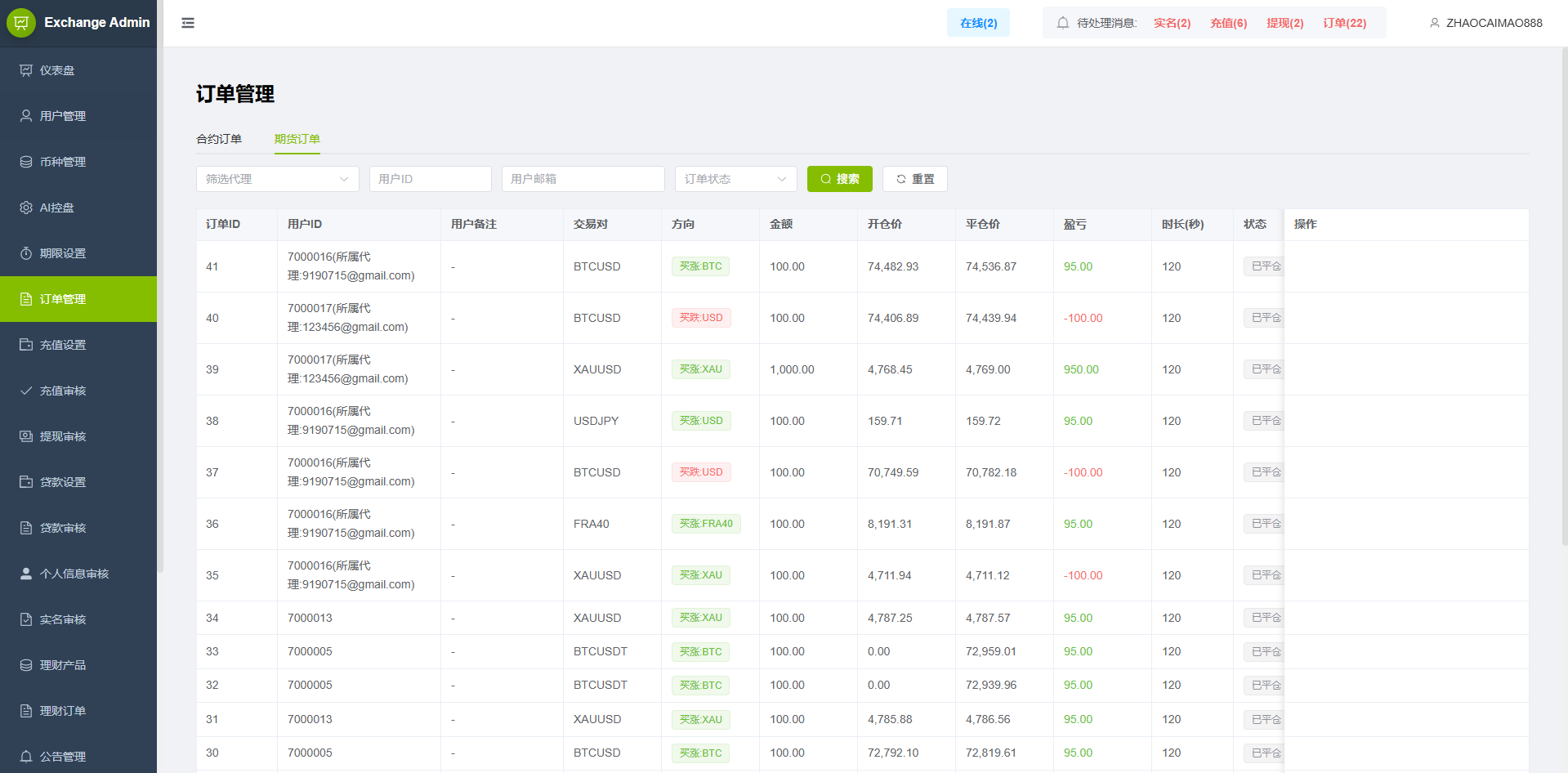Screen dimensions: 1568x773
Task: Click the 买涨:BTC tag on order 41
Action: [x=701, y=266]
